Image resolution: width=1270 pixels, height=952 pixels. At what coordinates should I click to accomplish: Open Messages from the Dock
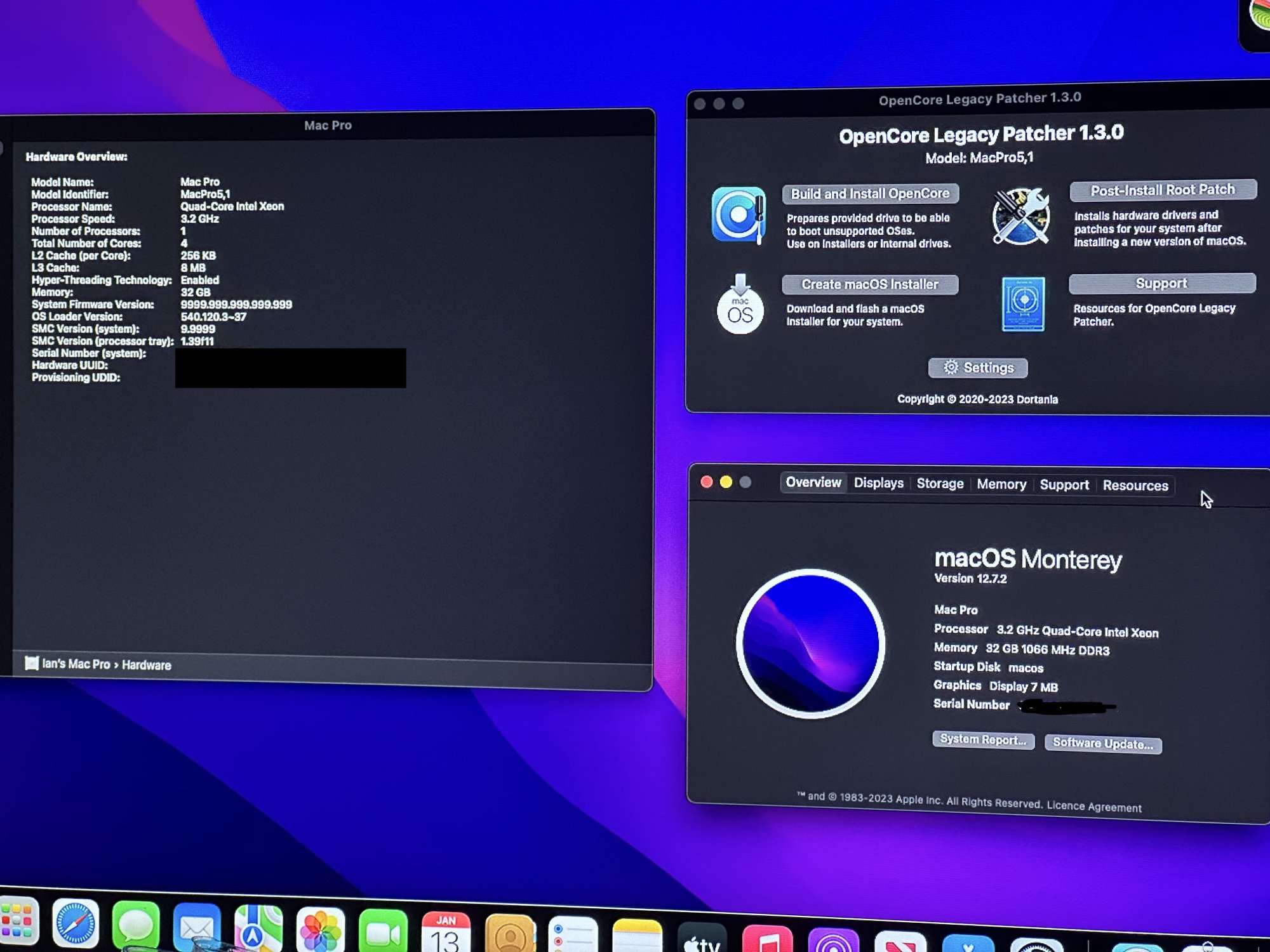pyautogui.click(x=136, y=925)
